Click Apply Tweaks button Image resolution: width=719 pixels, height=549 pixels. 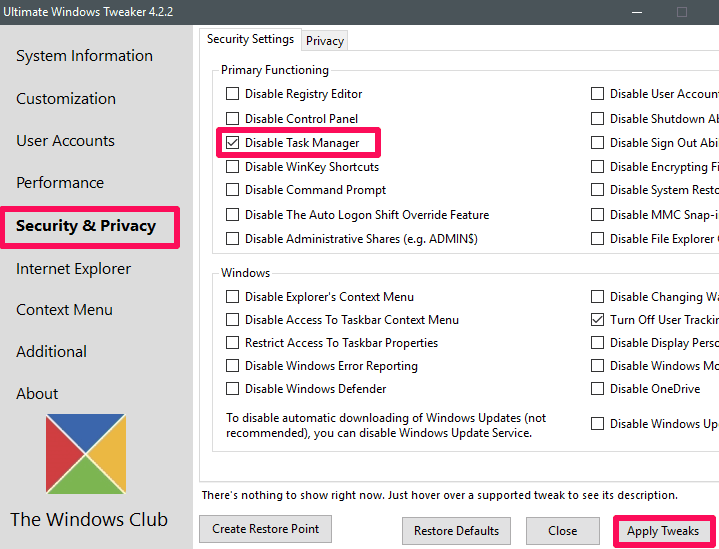(x=663, y=531)
